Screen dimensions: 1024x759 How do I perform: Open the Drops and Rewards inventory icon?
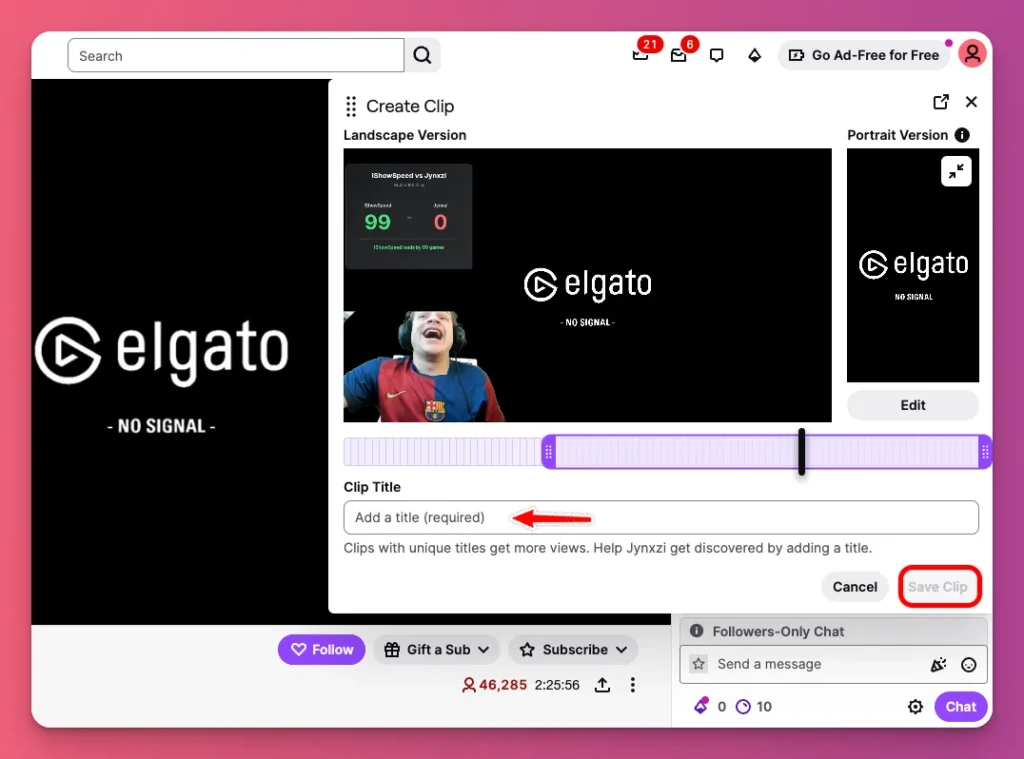coord(754,55)
